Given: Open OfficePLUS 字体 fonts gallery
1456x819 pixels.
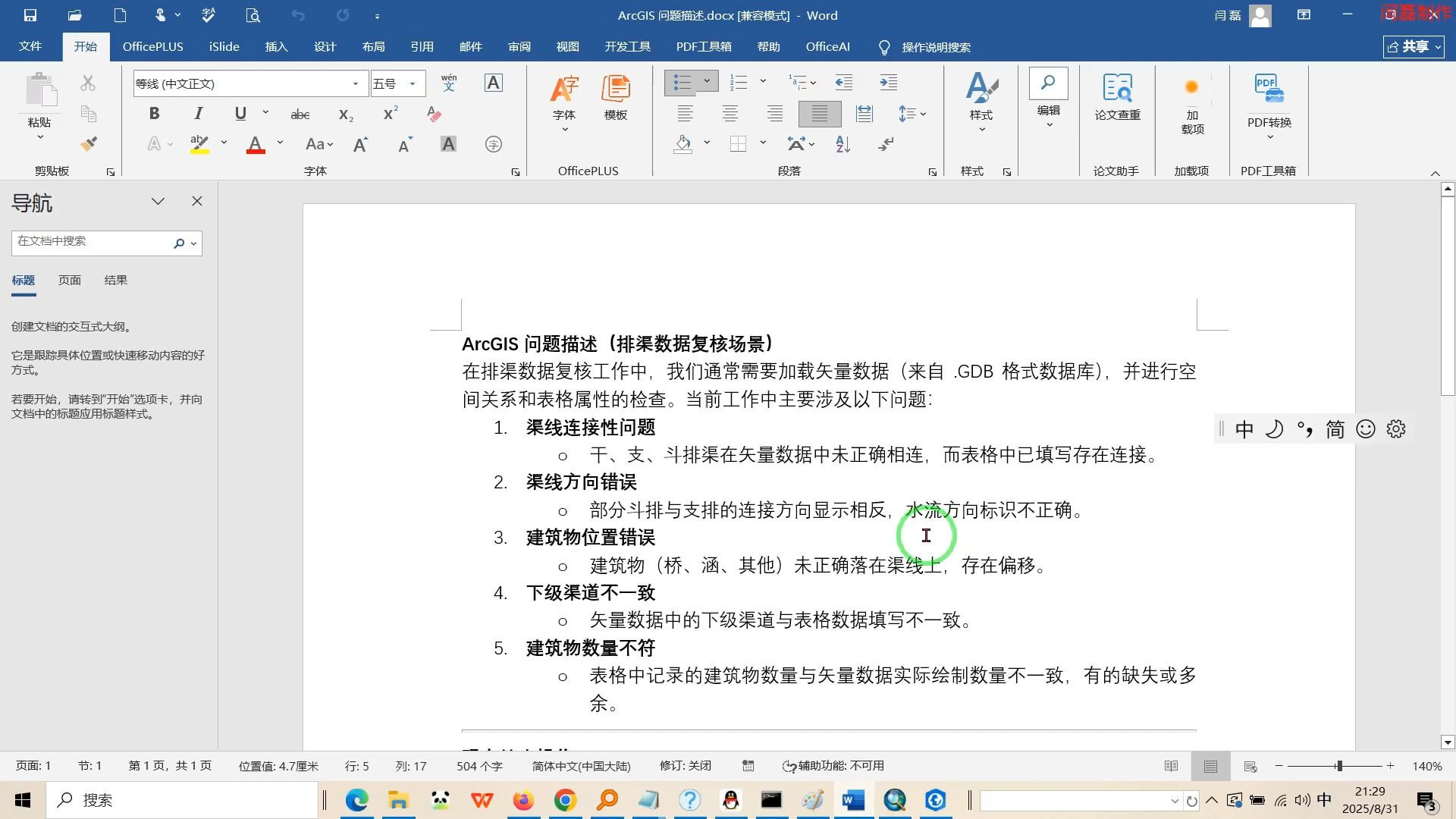Looking at the screenshot, I should coord(563,102).
